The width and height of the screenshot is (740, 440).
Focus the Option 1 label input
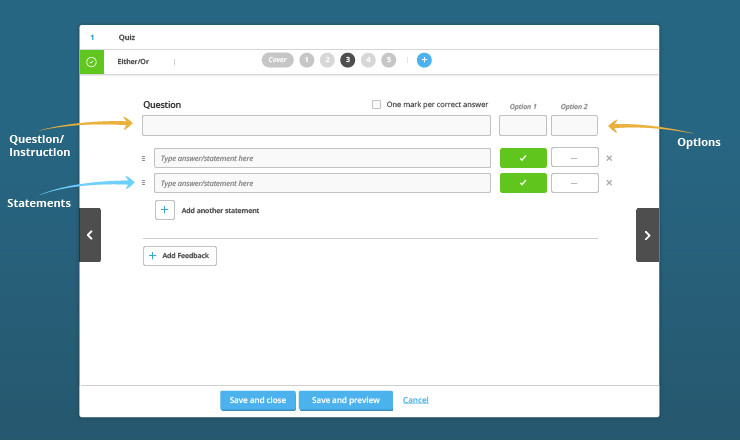(523, 126)
